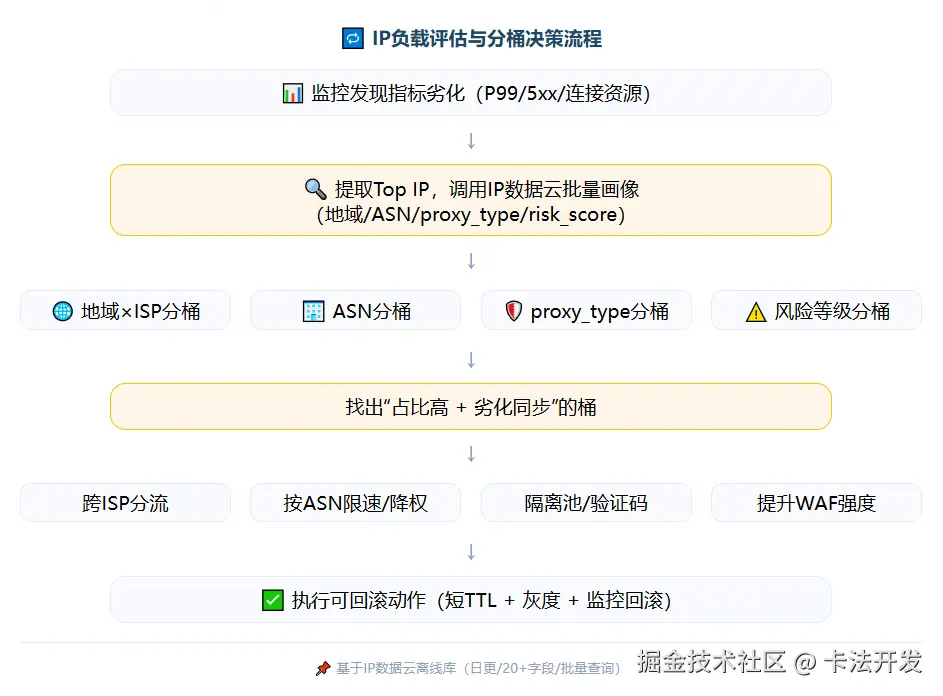Image resolution: width=943 pixels, height=696 pixels.
Task: Select the green checkmark icon in 执行可回滚动作
Action: [271, 599]
